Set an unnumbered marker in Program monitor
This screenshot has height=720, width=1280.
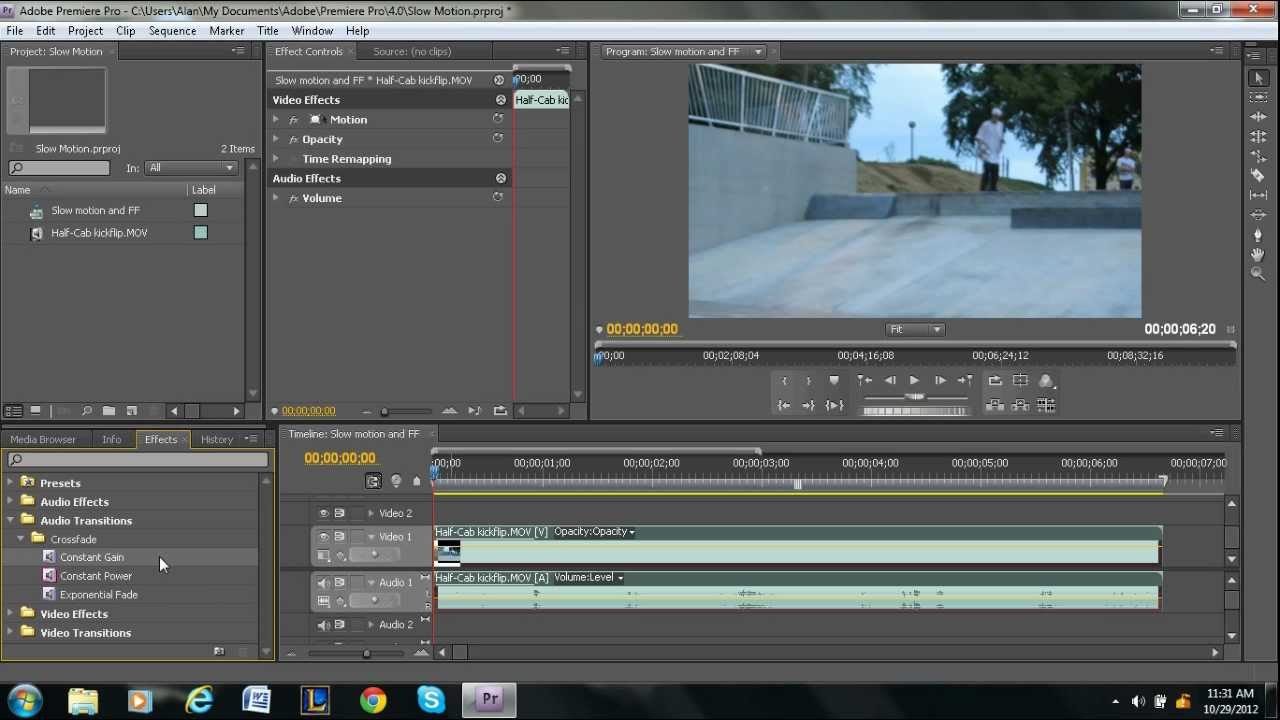834,380
